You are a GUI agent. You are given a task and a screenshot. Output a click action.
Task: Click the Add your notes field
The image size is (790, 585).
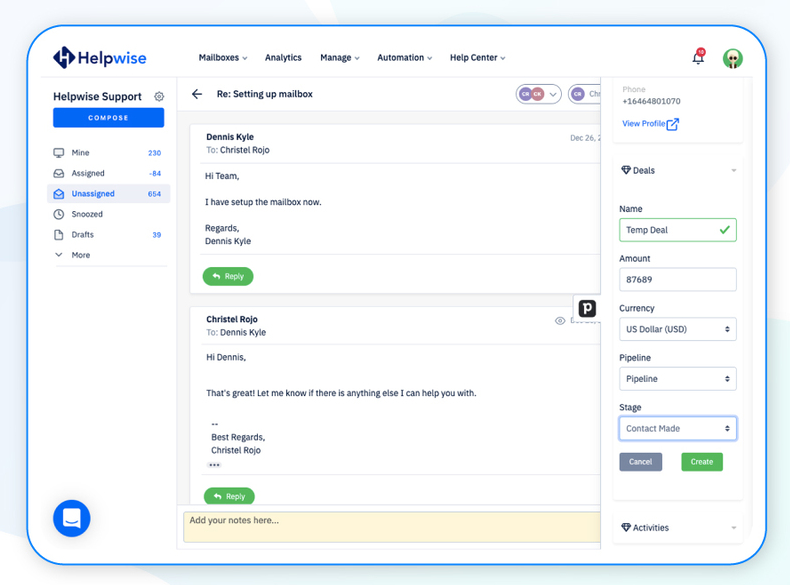point(392,527)
